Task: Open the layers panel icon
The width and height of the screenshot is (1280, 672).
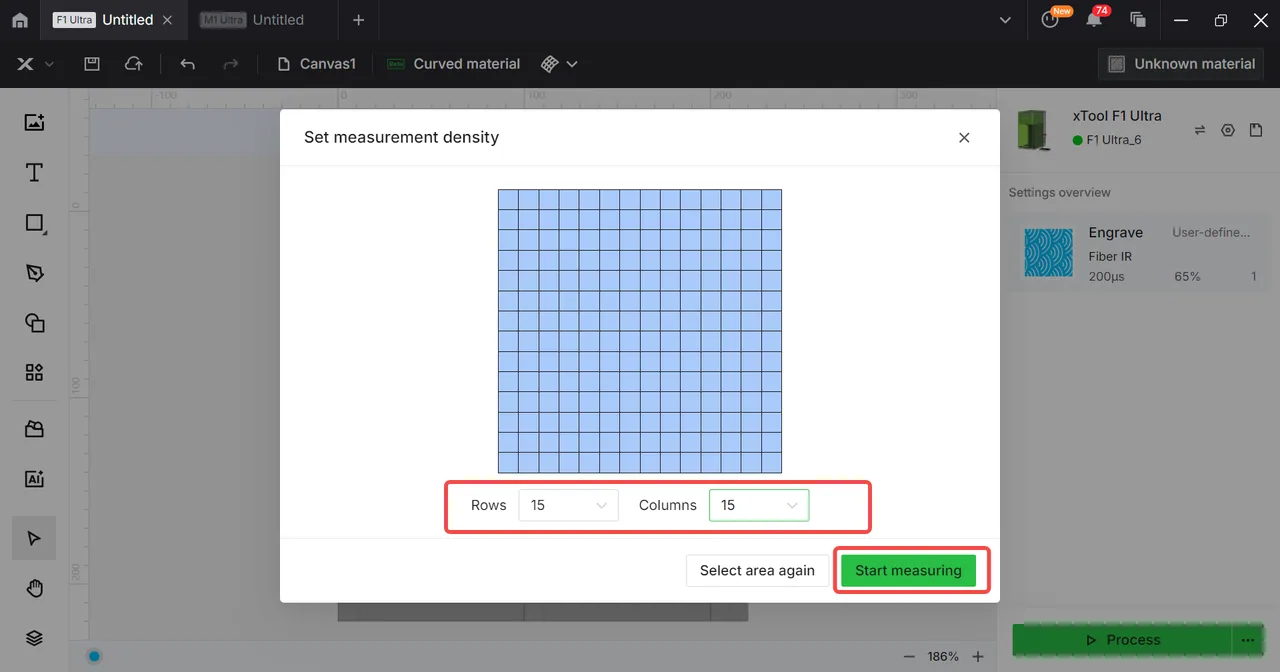Action: [34, 638]
